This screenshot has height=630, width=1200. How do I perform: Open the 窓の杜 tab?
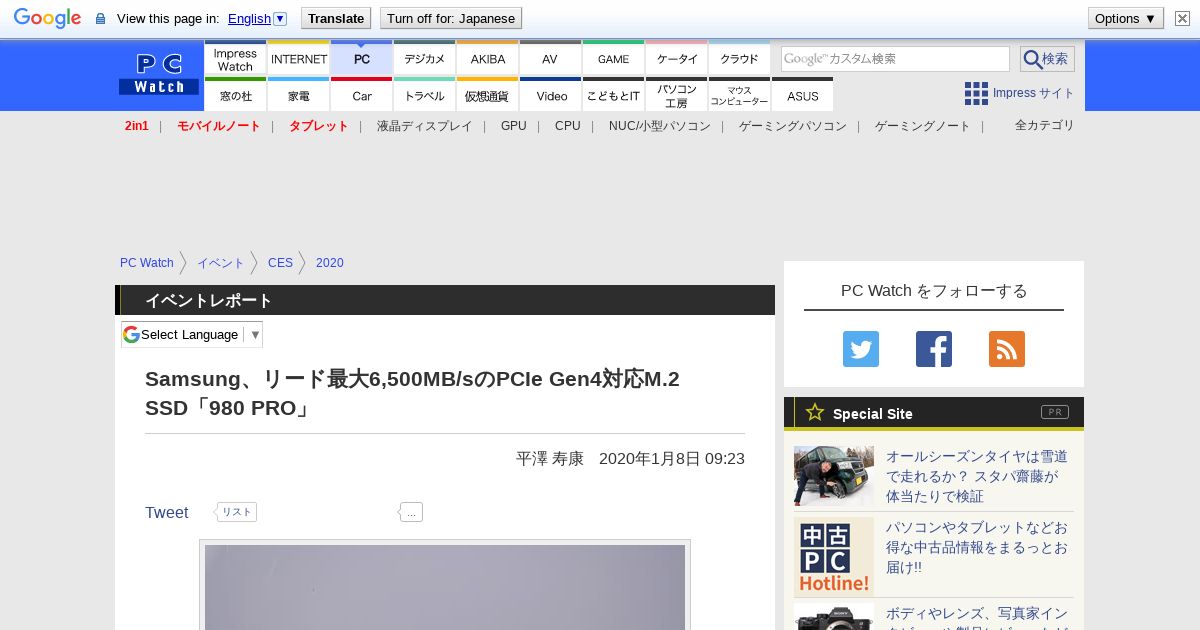235,95
